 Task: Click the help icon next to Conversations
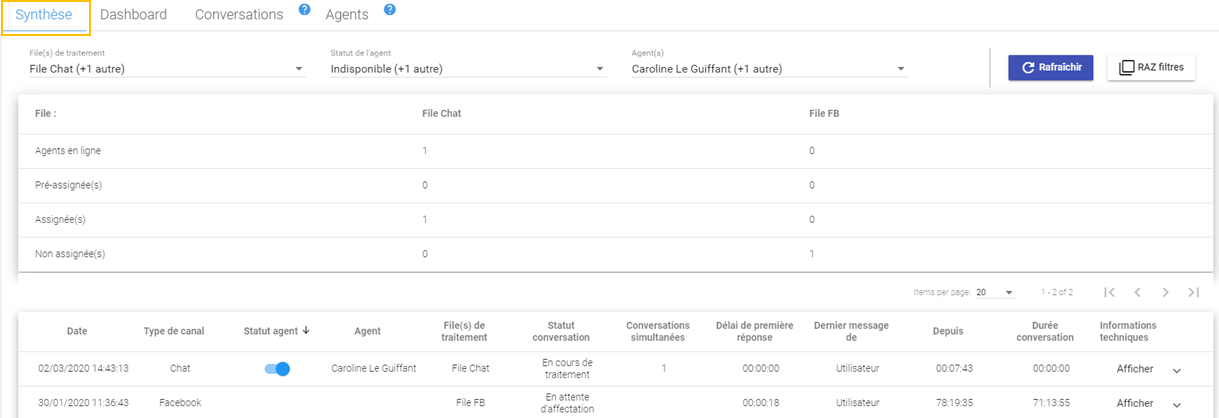point(304,10)
